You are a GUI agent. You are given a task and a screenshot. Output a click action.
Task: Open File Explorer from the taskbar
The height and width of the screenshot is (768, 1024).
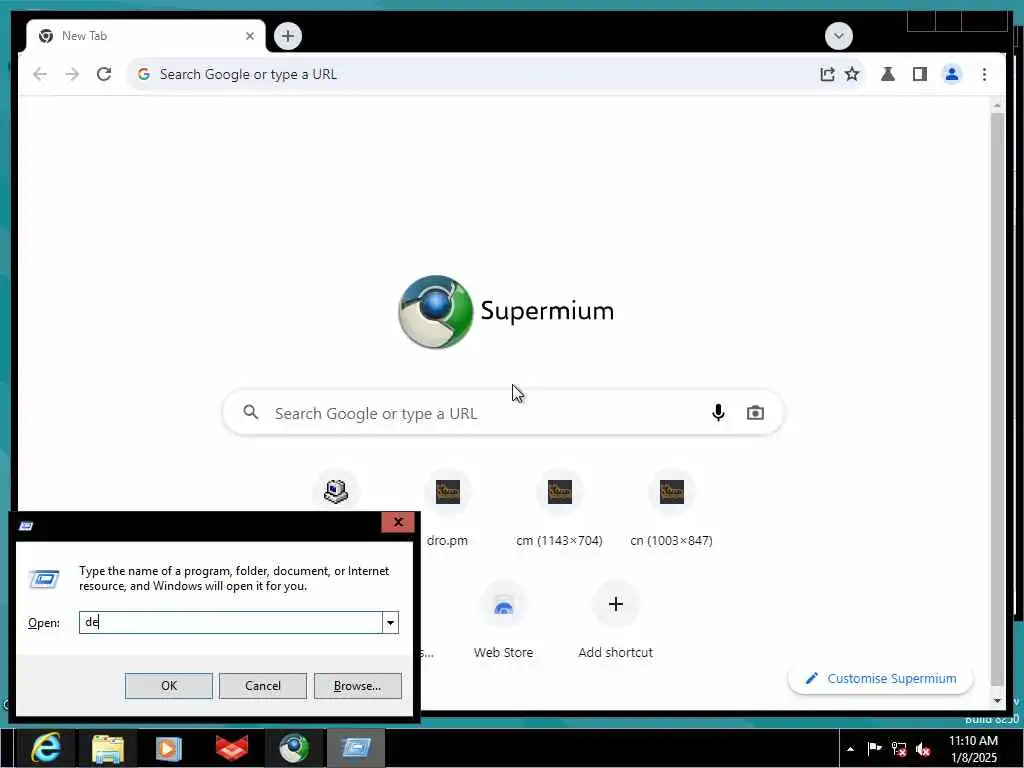tap(108, 748)
